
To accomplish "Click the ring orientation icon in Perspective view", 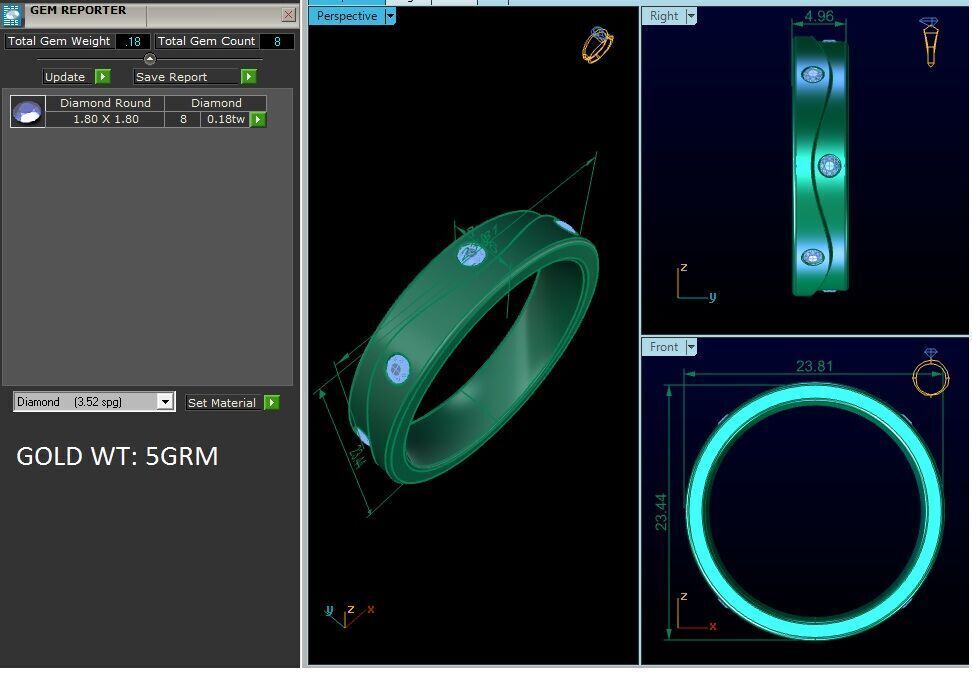I will click(598, 44).
